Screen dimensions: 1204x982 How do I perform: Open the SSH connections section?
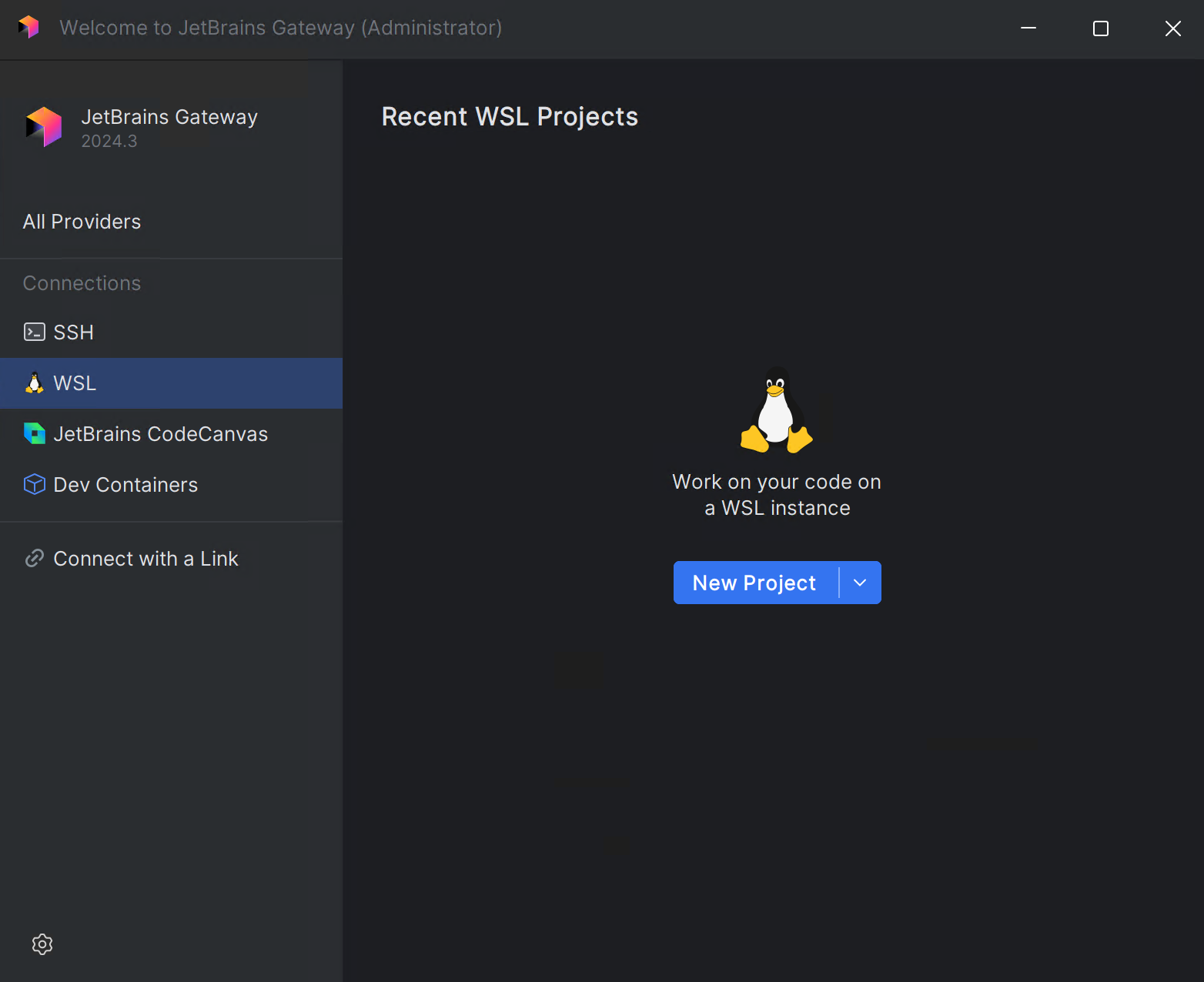pyautogui.click(x=74, y=332)
